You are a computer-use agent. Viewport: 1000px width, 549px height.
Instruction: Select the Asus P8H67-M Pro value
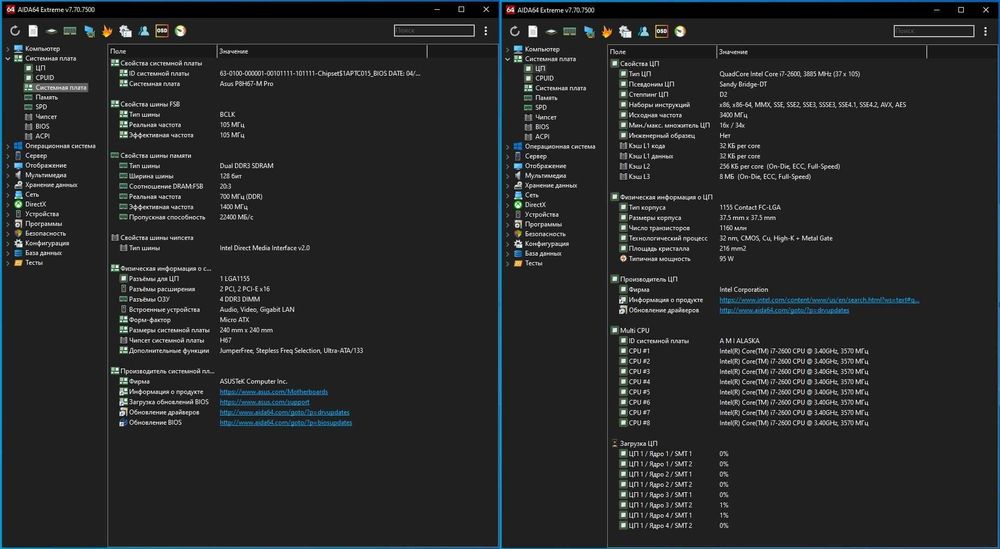tap(247, 84)
